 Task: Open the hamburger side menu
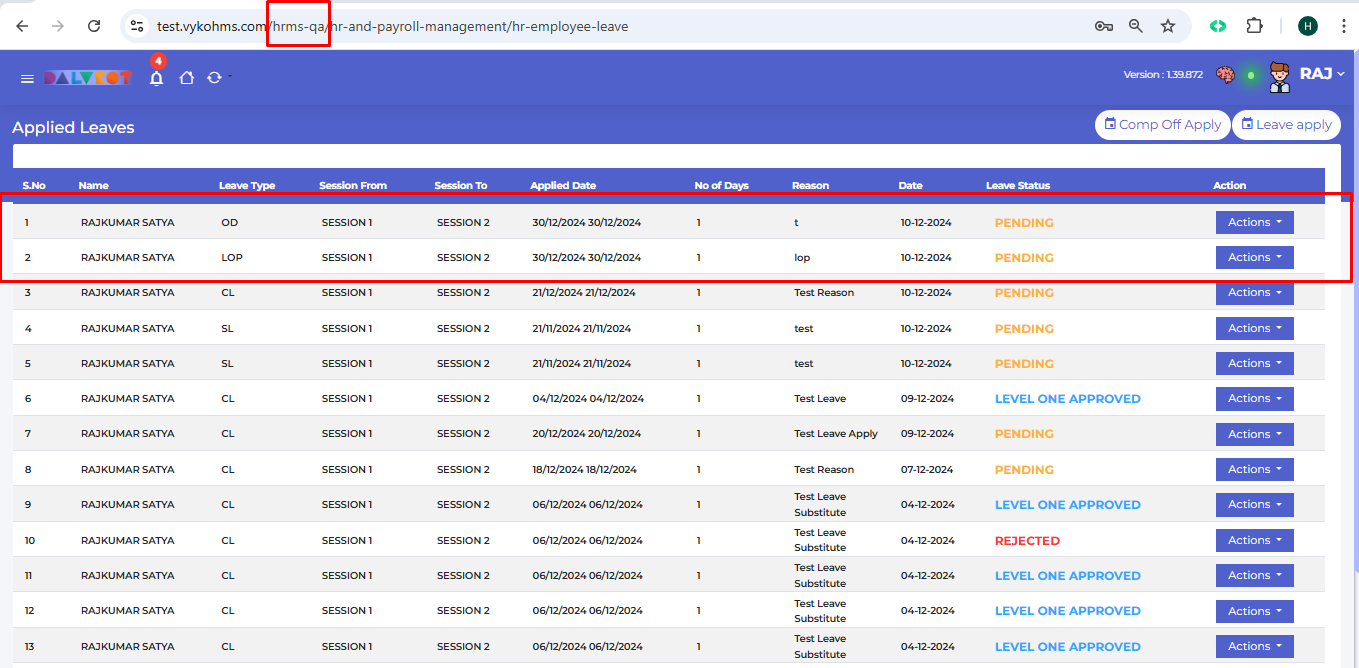pos(27,78)
